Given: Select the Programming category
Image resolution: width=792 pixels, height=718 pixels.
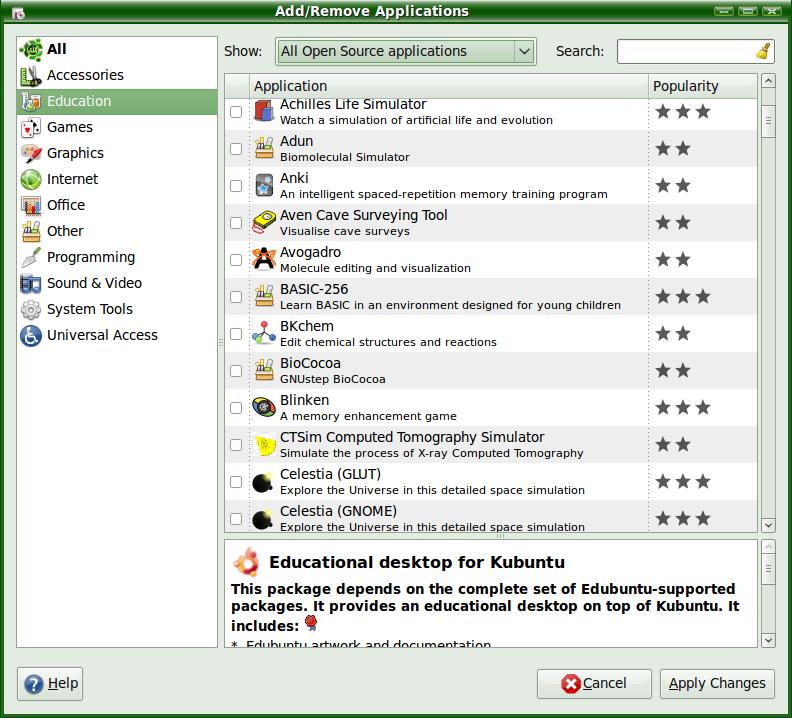Looking at the screenshot, I should 90,257.
